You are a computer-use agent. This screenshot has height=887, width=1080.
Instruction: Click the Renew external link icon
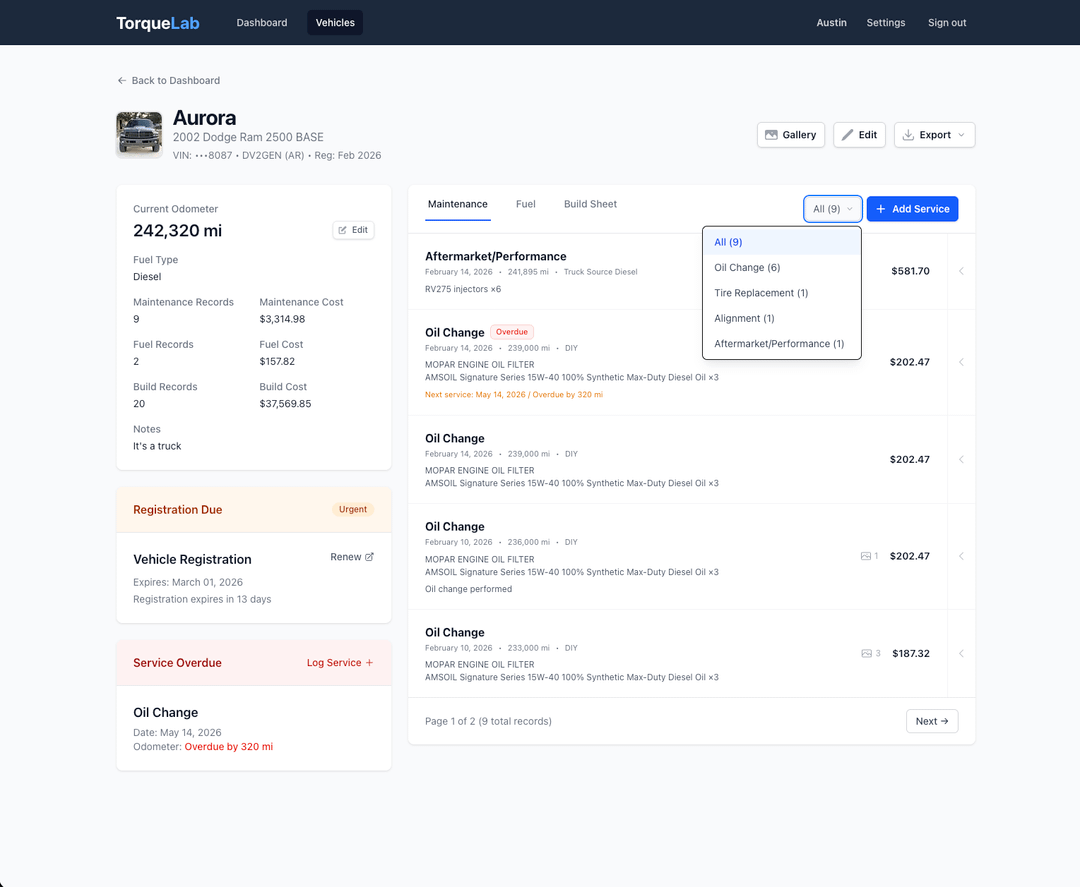[369, 557]
